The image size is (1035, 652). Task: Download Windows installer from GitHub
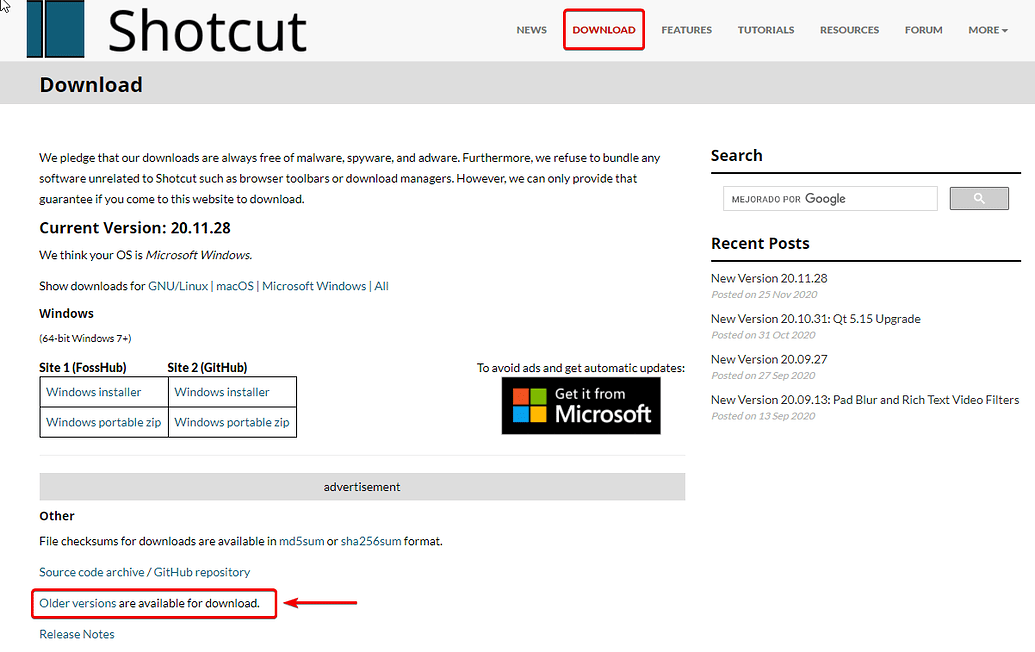[222, 392]
